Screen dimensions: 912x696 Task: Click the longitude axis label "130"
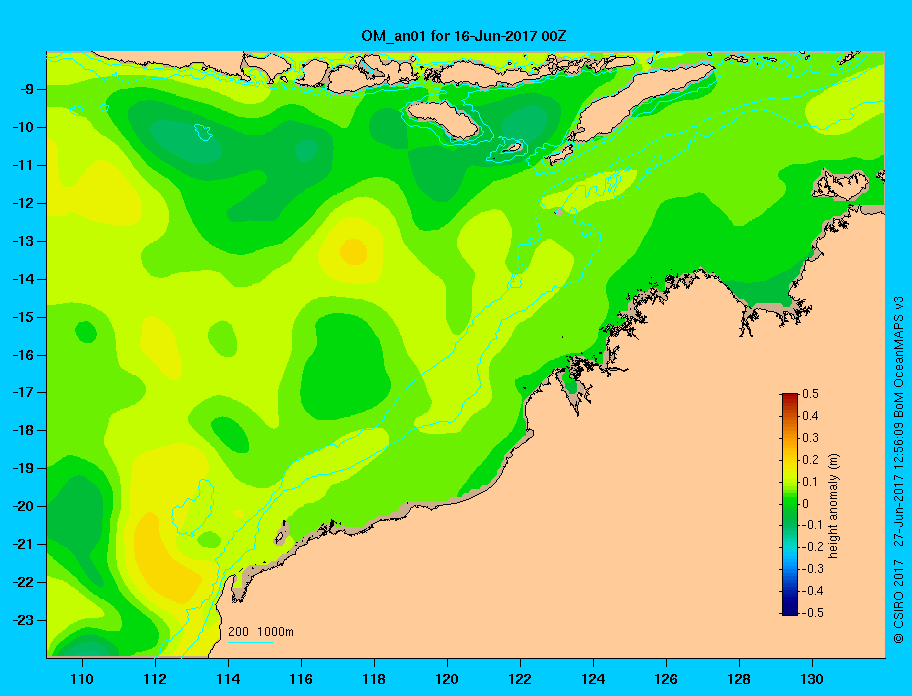pyautogui.click(x=812, y=679)
